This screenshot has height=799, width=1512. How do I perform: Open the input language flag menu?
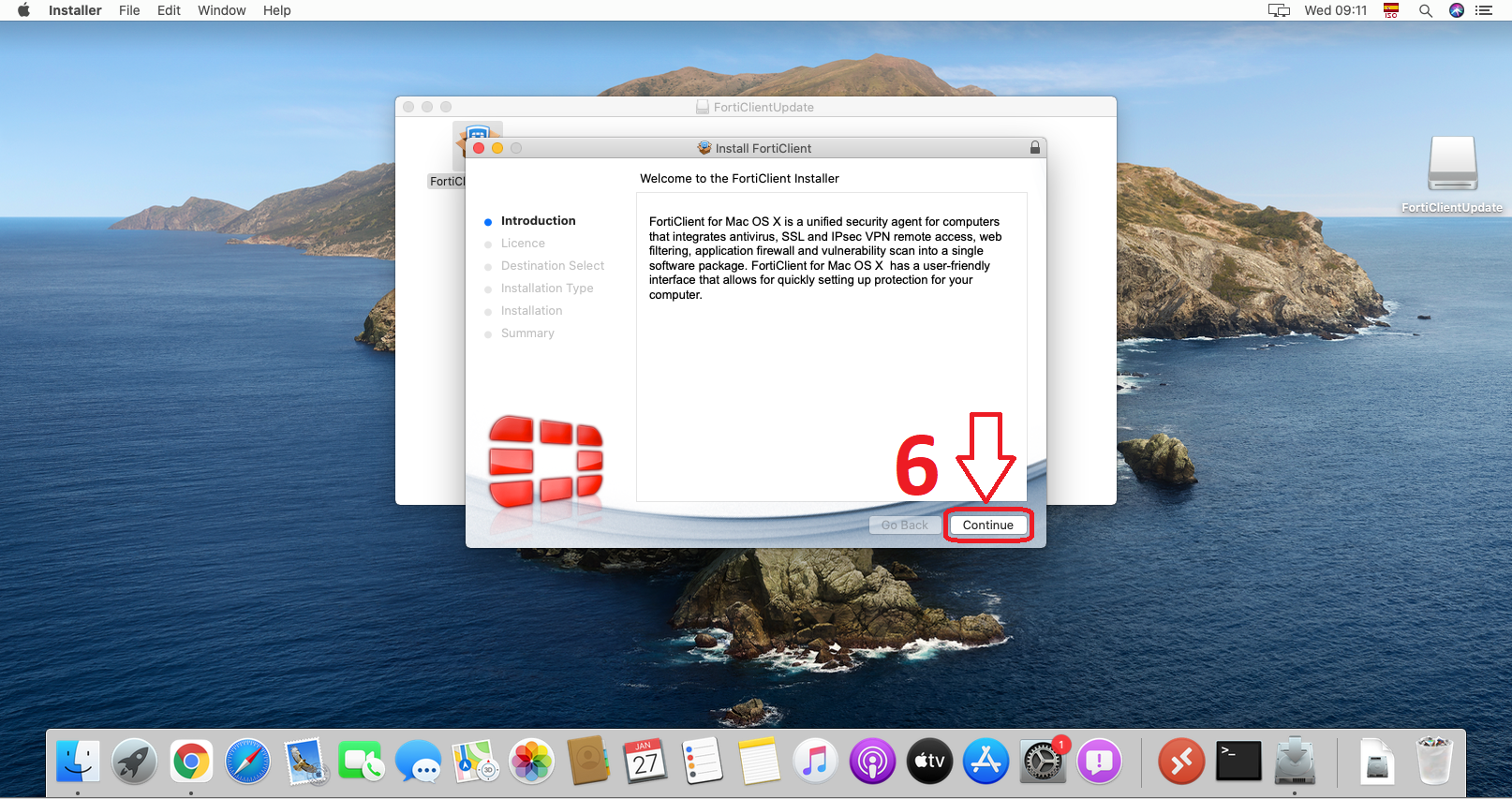[x=1390, y=10]
